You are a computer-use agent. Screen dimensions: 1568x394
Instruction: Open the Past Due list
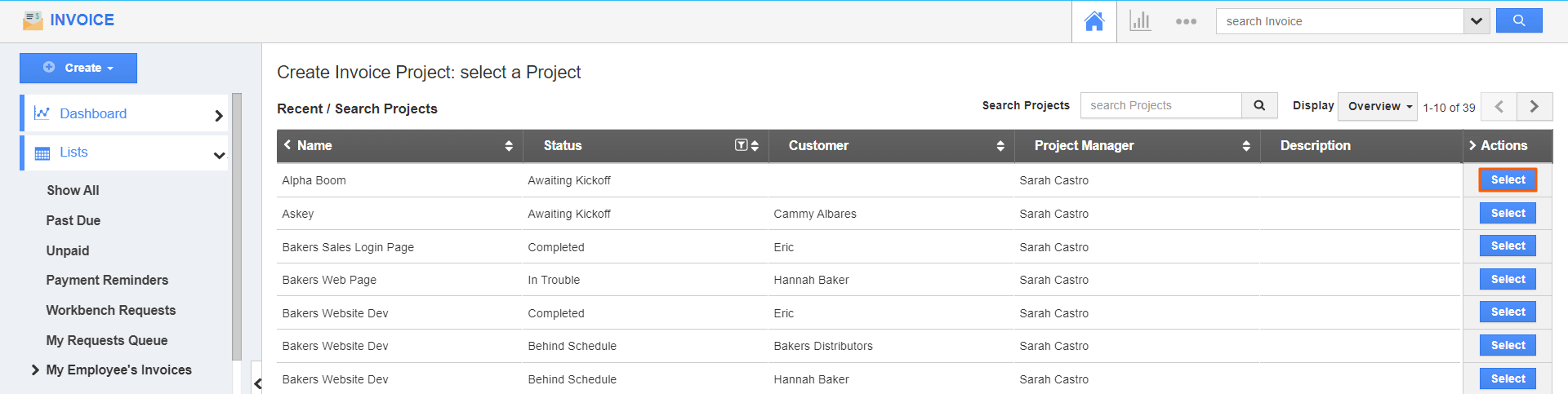click(x=73, y=220)
